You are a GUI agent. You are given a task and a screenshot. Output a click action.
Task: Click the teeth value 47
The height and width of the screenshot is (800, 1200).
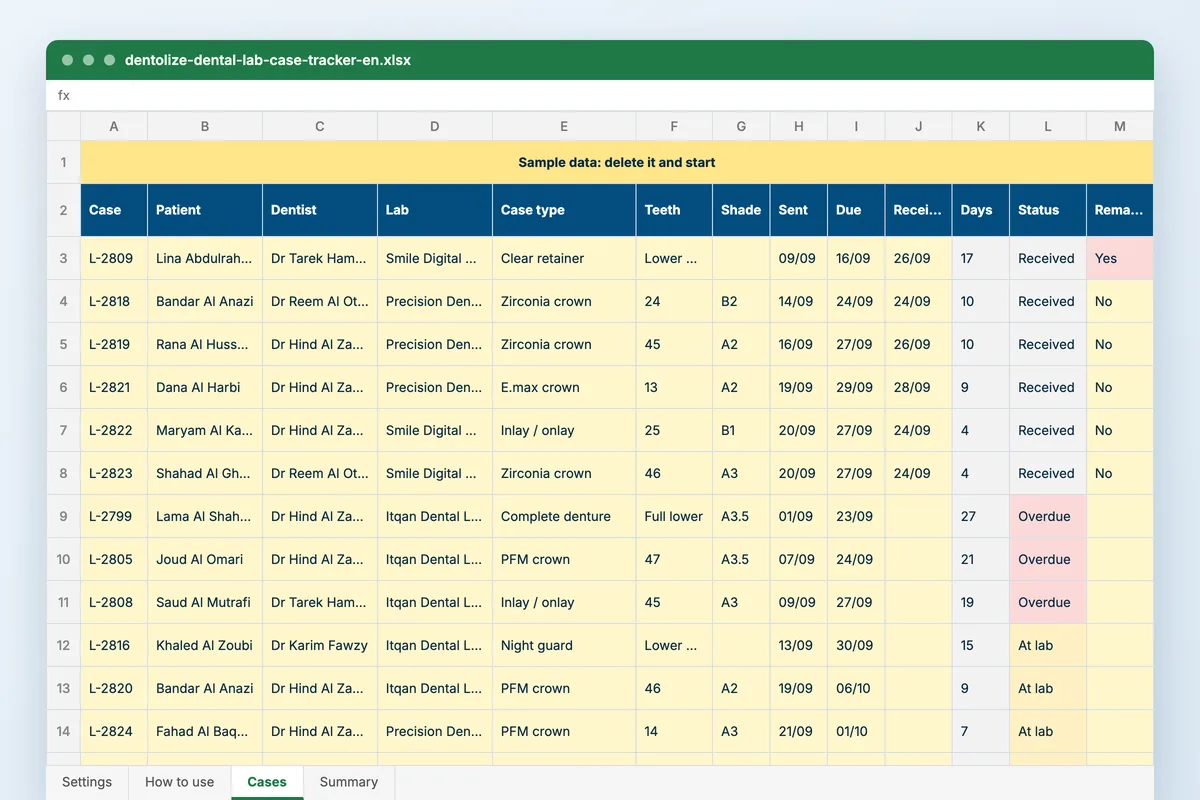(x=674, y=559)
